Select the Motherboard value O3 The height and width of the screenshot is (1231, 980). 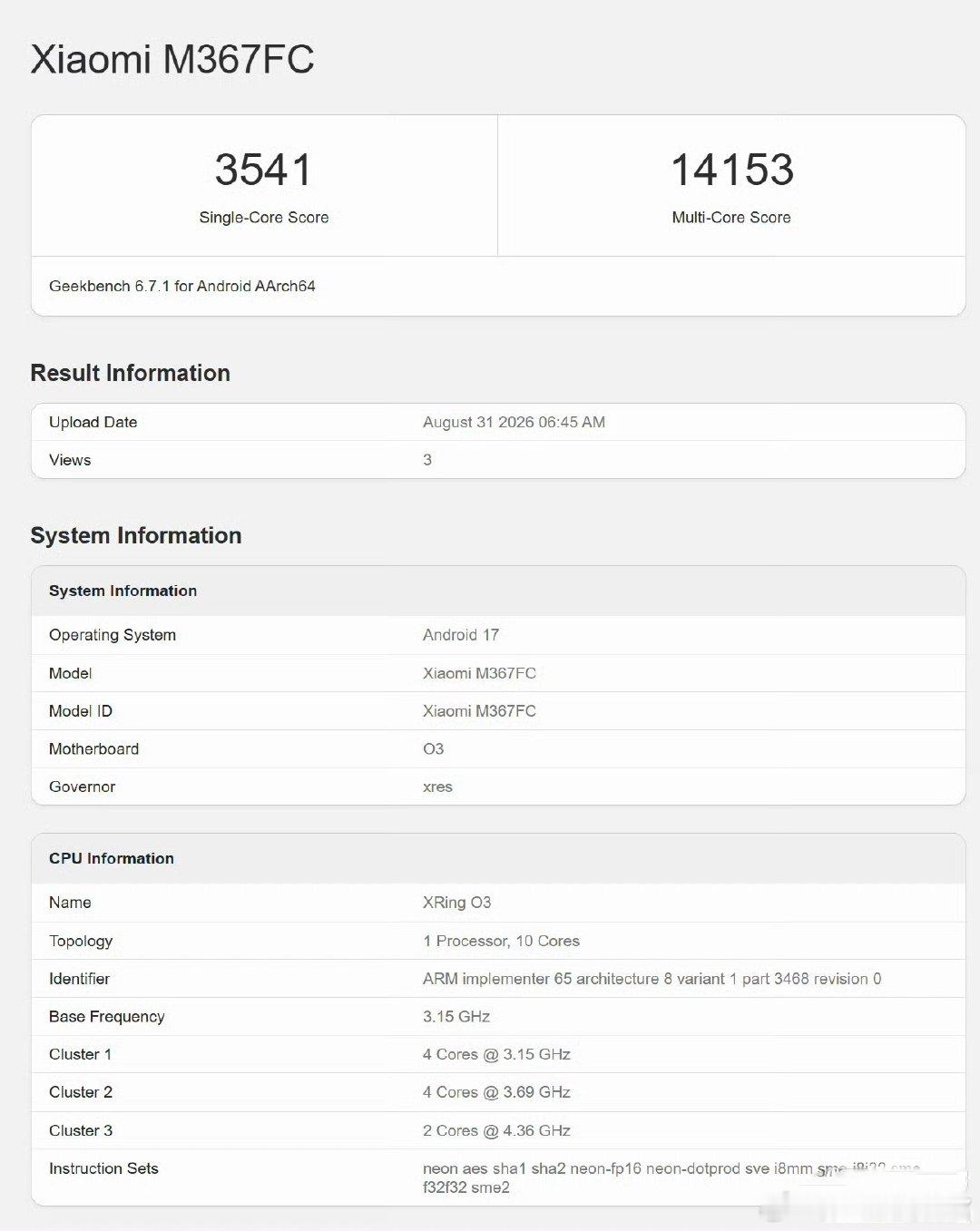pyautogui.click(x=434, y=749)
